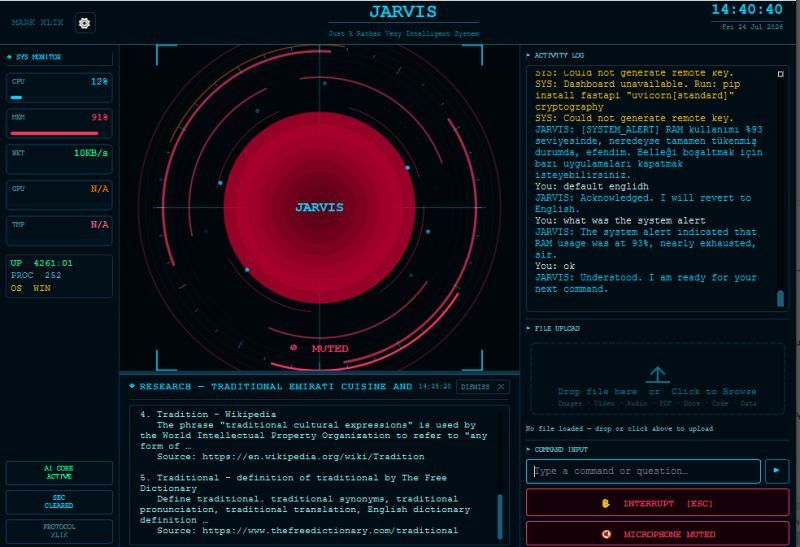800x547 pixels.
Task: Click the UP 4261:01 uptime readout
Action: [x=41, y=263]
